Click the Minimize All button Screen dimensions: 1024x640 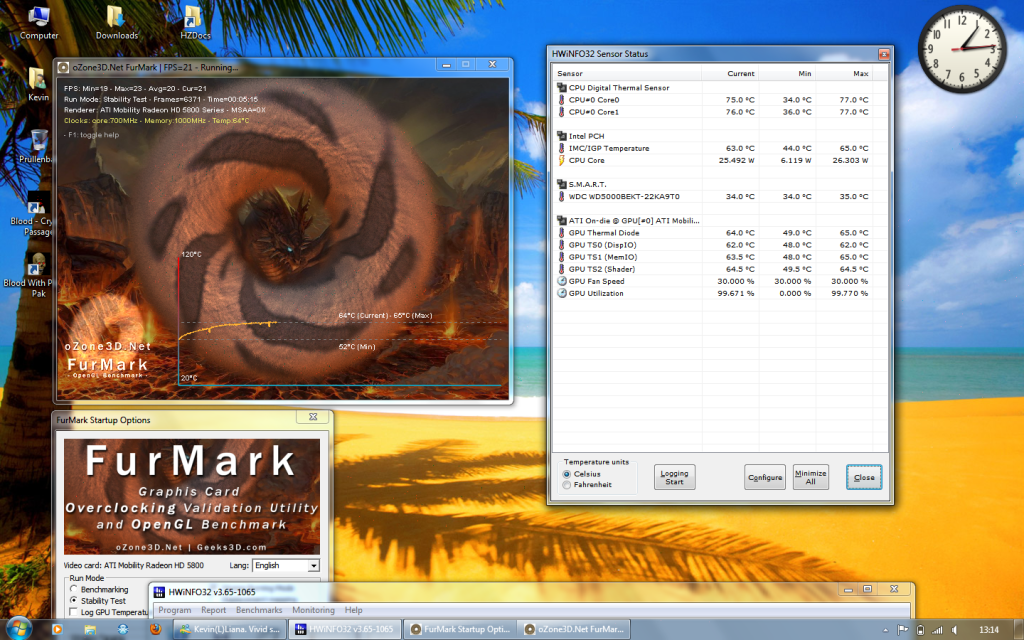tap(810, 477)
